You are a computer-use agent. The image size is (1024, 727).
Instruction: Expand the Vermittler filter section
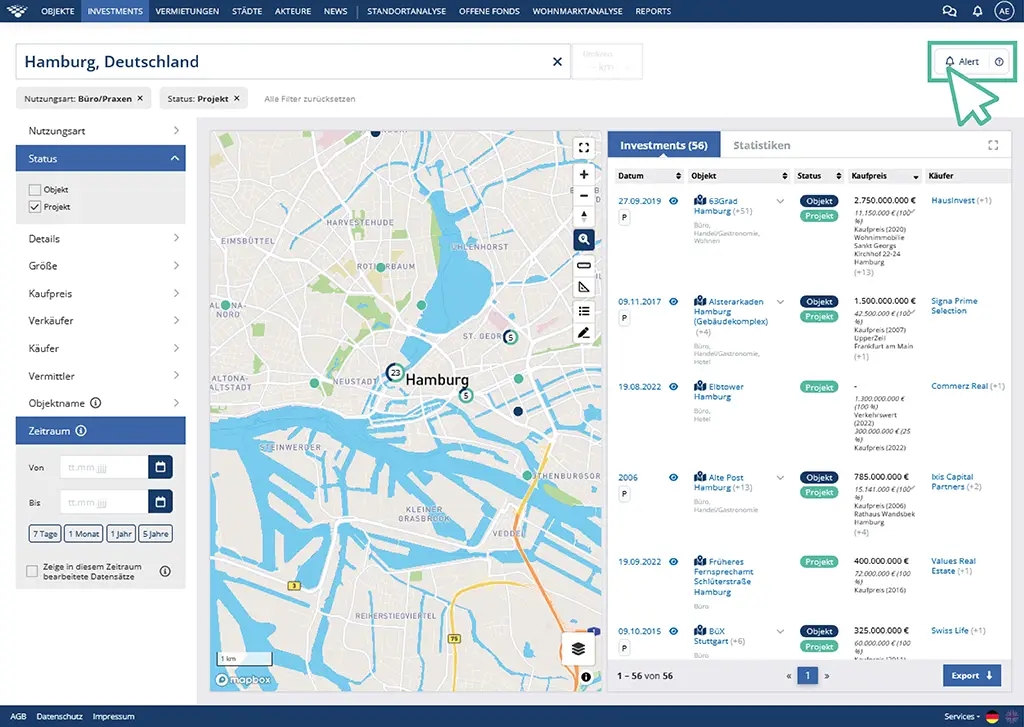point(101,376)
